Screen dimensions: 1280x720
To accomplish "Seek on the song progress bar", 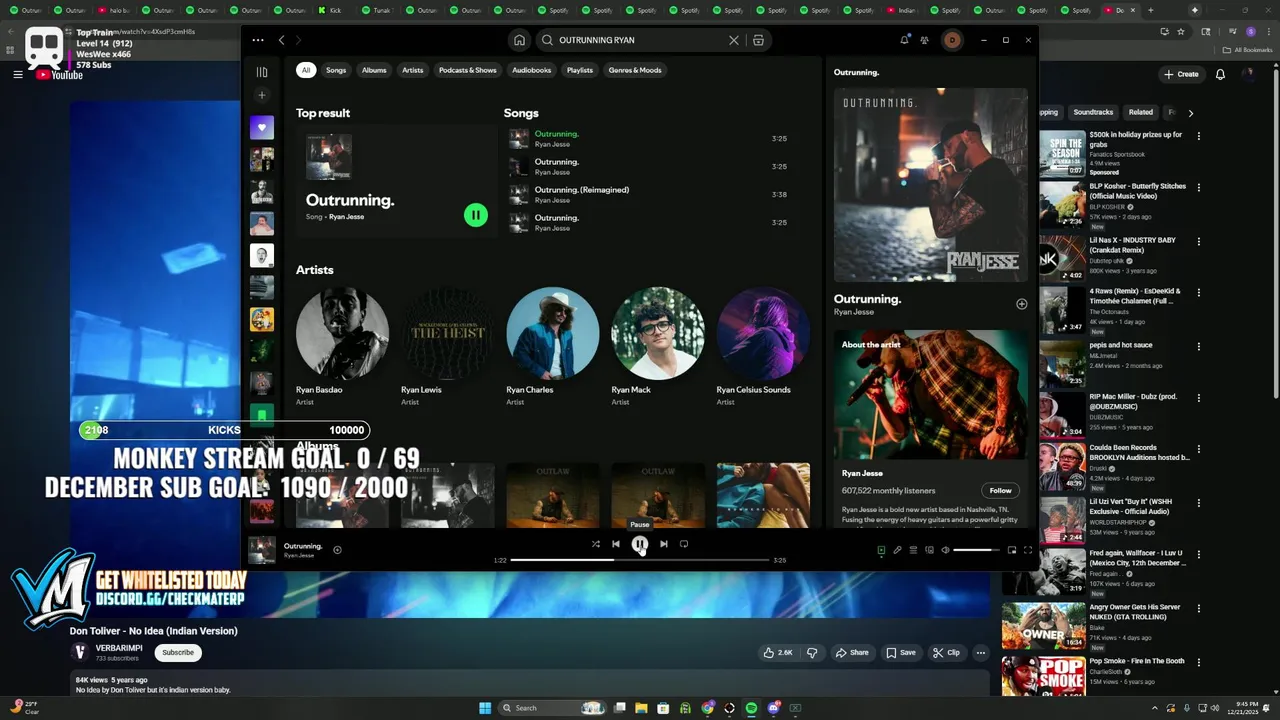I will [640, 560].
